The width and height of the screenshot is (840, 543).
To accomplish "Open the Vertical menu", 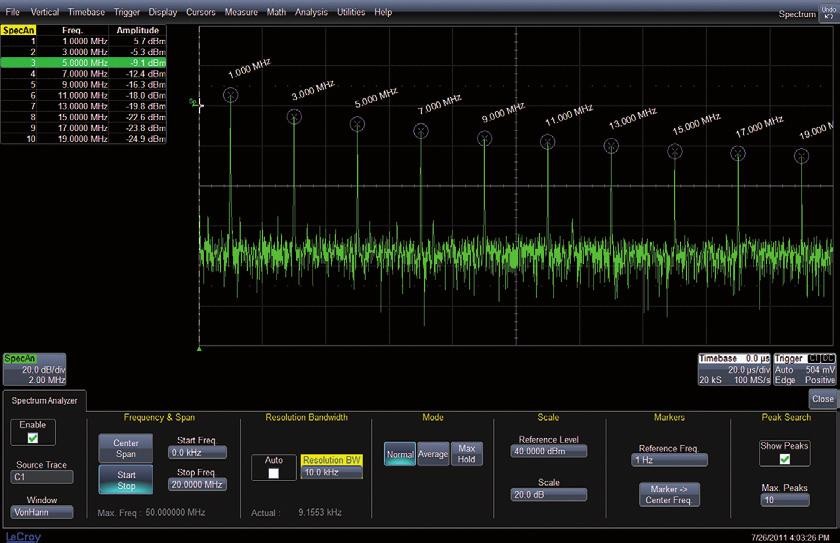I will tap(44, 12).
